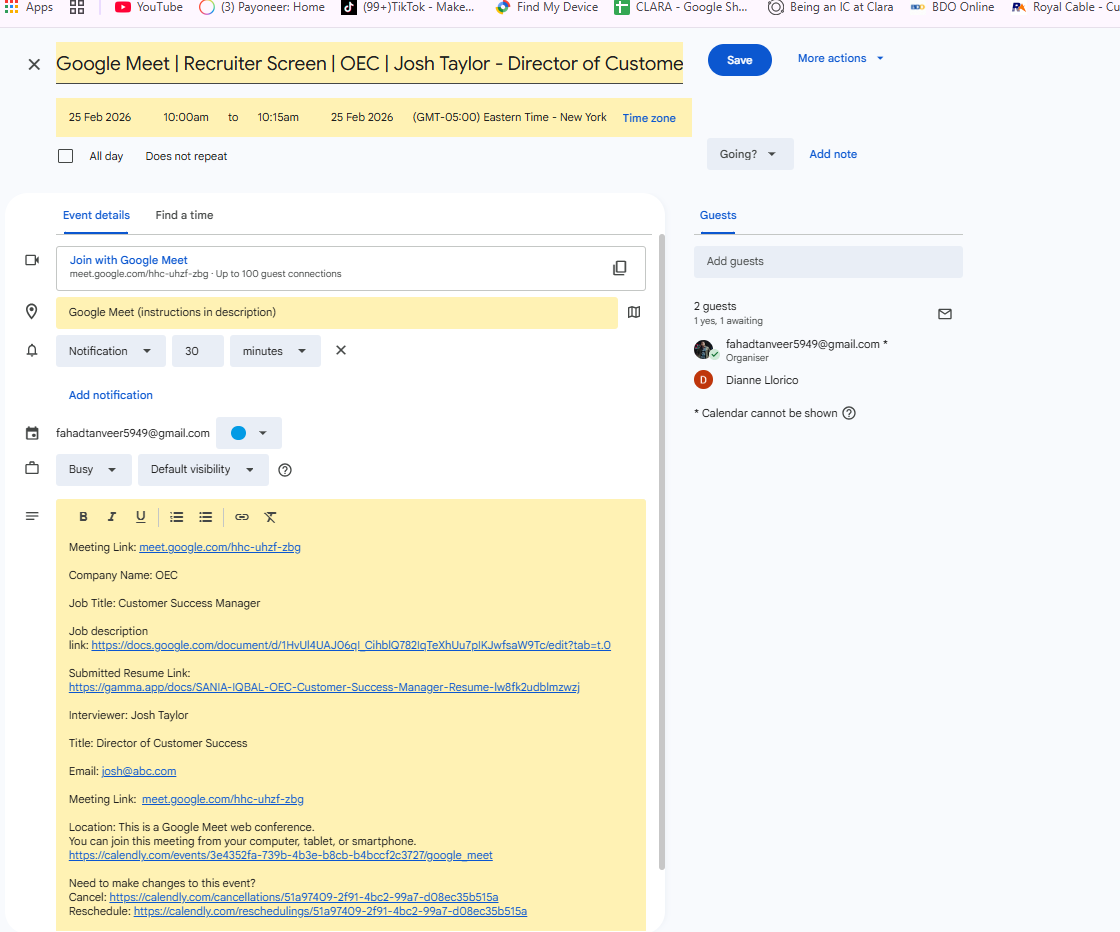The height and width of the screenshot is (932, 1120).
Task: Open the tab groups grid icon
Action: coord(77,7)
